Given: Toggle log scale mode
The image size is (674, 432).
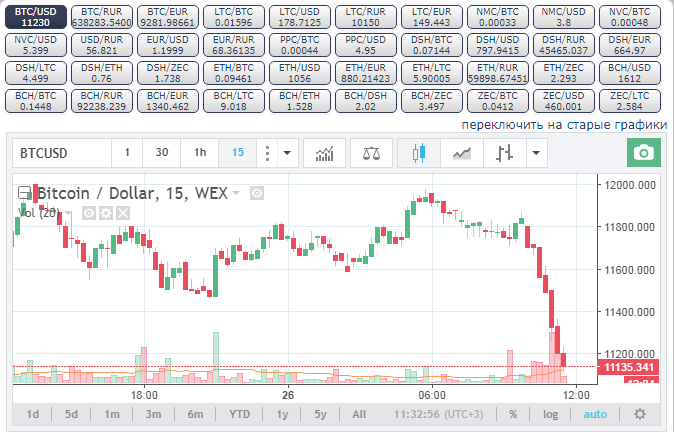Looking at the screenshot, I should (x=550, y=414).
